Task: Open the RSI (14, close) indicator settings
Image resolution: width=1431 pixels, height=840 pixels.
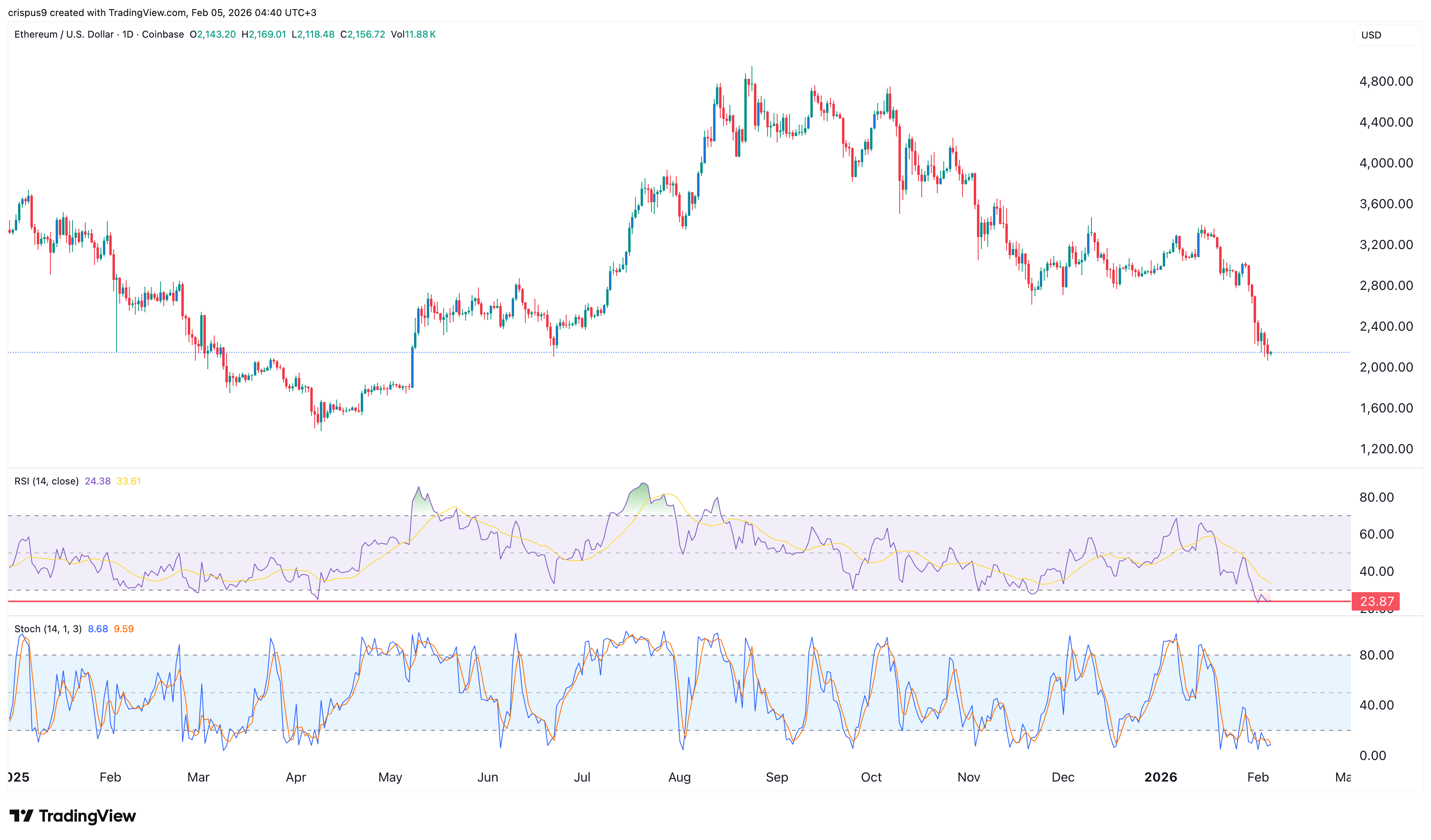Action: tap(46, 480)
